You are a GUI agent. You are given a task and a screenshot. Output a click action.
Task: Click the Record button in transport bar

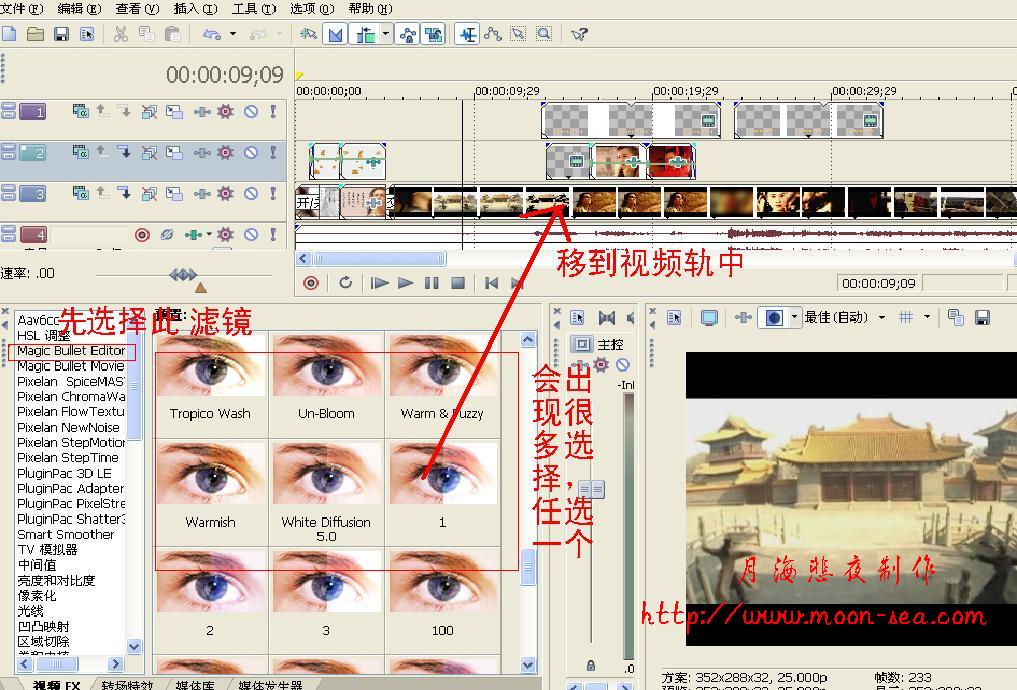(x=311, y=283)
